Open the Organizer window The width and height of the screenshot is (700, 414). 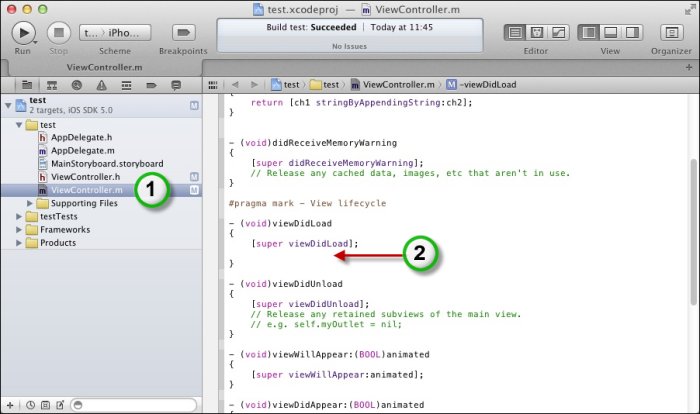(671, 33)
